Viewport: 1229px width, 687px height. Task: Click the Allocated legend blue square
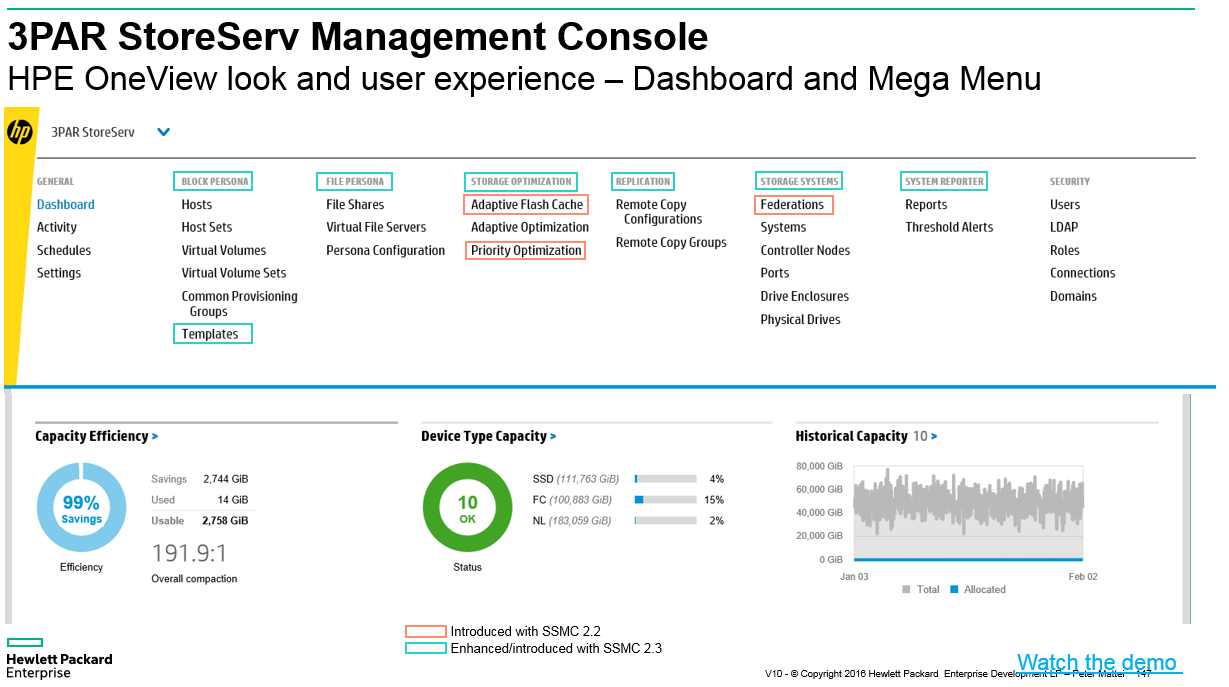[x=954, y=590]
